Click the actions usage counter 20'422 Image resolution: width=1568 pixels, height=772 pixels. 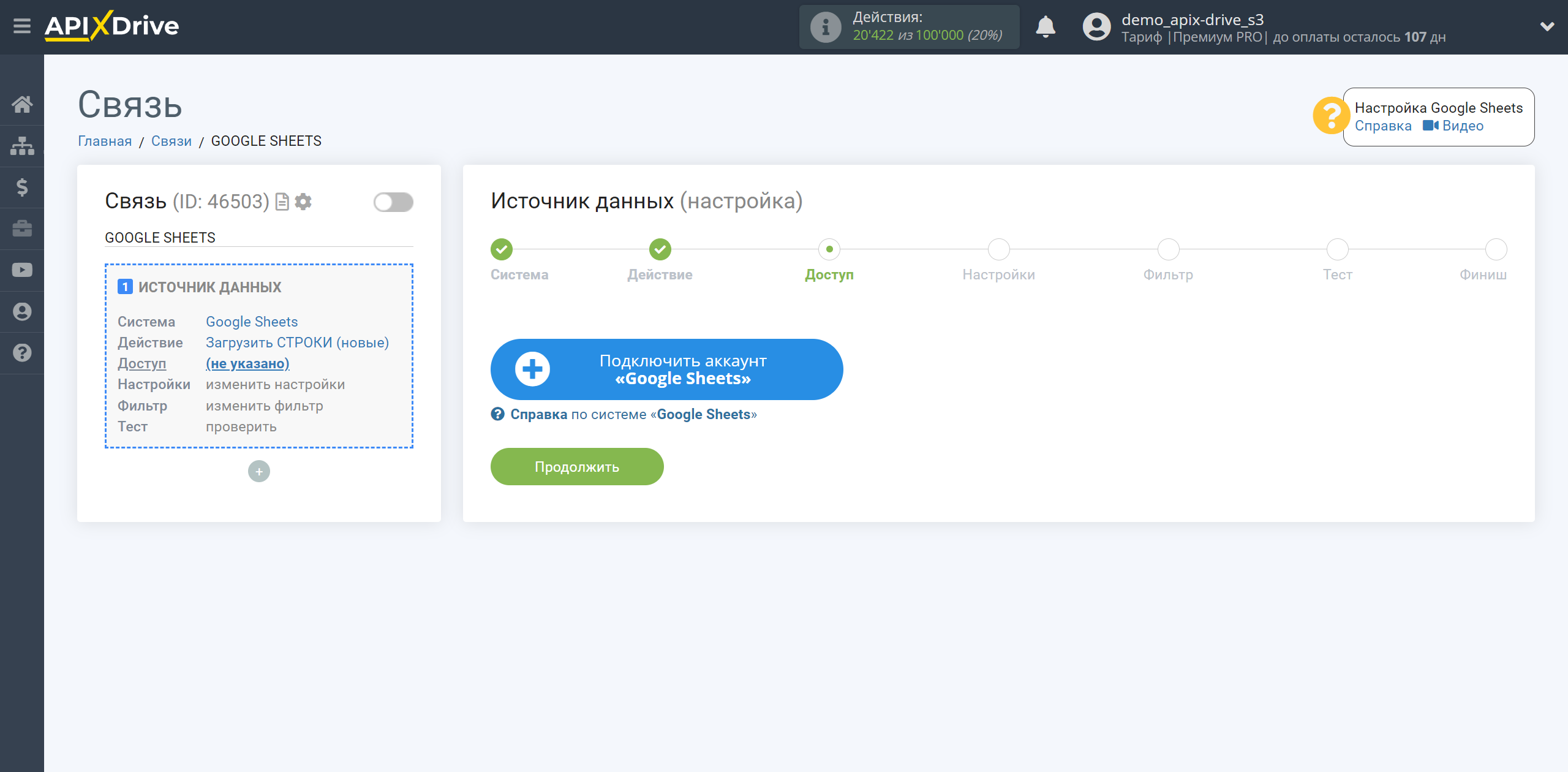coord(873,36)
